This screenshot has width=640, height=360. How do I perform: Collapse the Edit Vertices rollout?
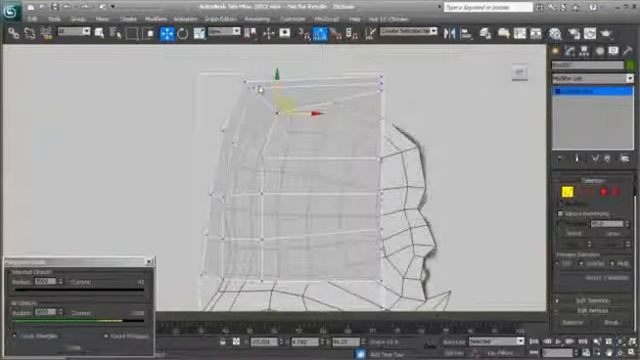(x=593, y=311)
